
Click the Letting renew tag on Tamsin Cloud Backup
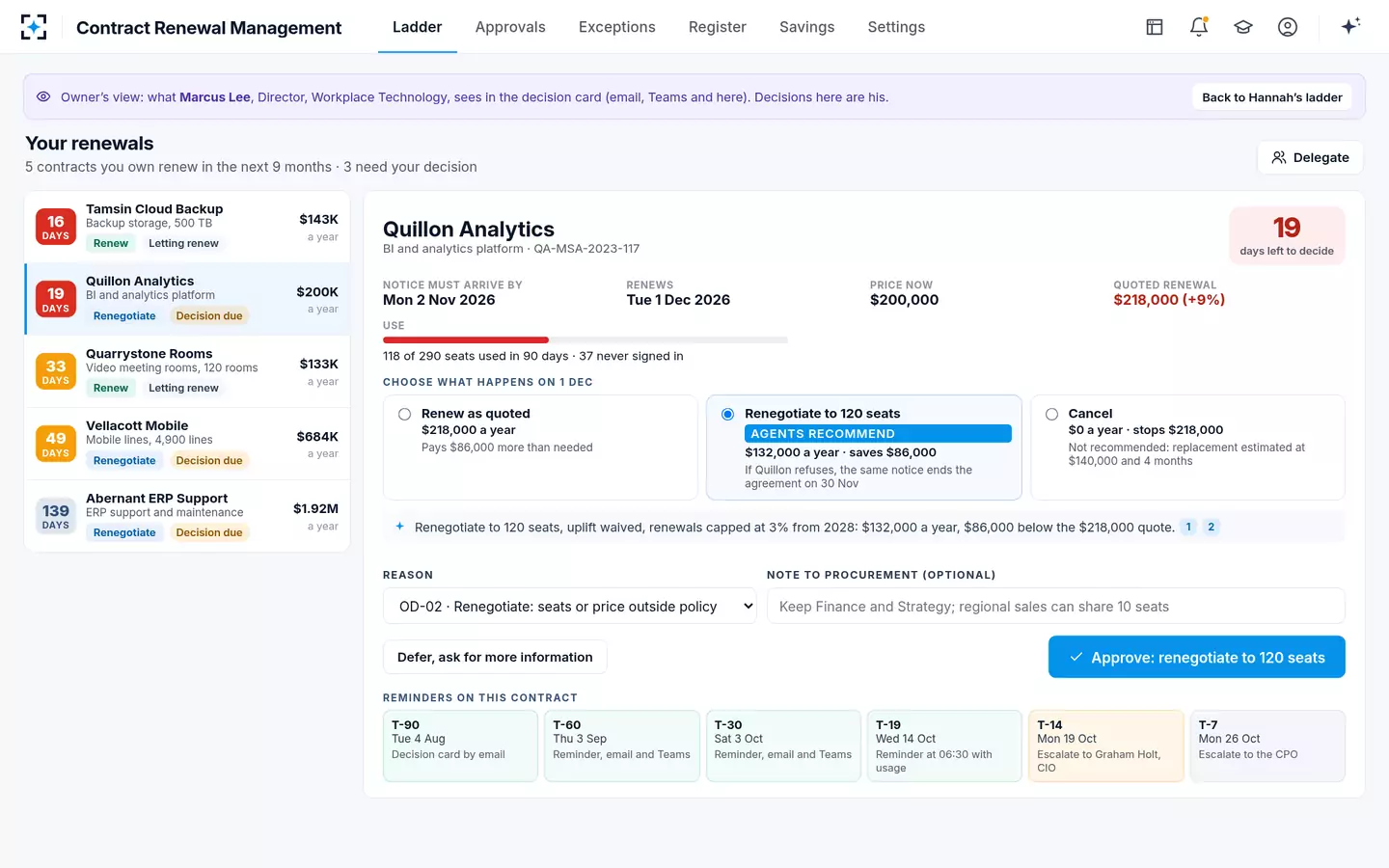pos(183,243)
